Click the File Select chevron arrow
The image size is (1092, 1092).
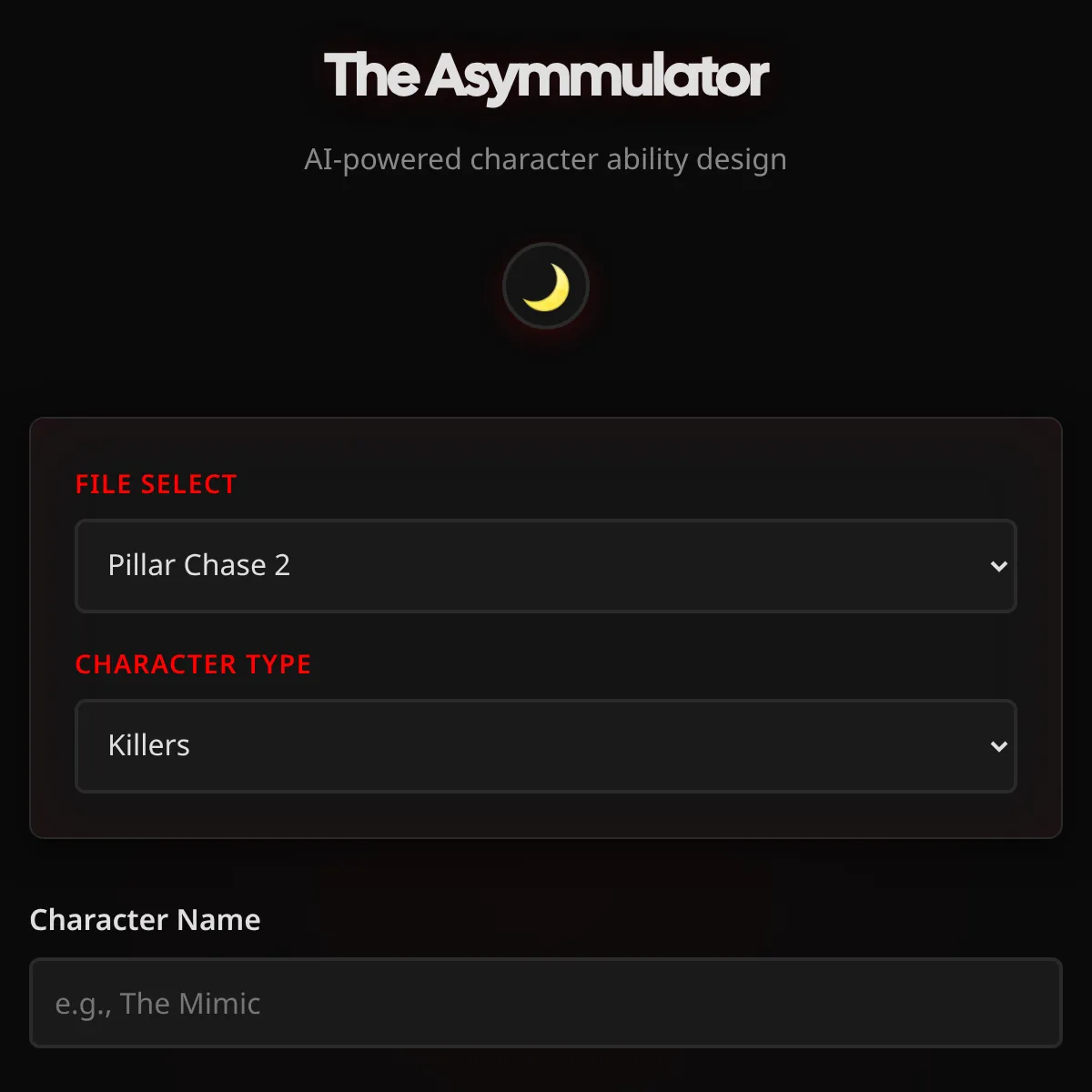pyautogui.click(x=998, y=566)
